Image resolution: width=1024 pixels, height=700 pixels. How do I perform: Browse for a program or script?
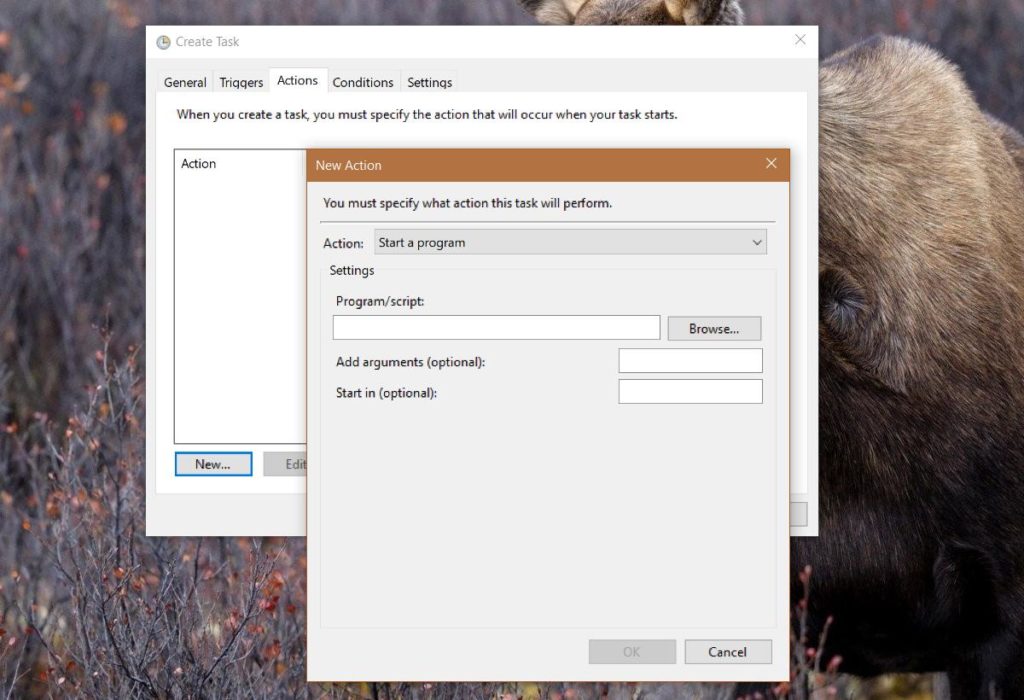(714, 328)
